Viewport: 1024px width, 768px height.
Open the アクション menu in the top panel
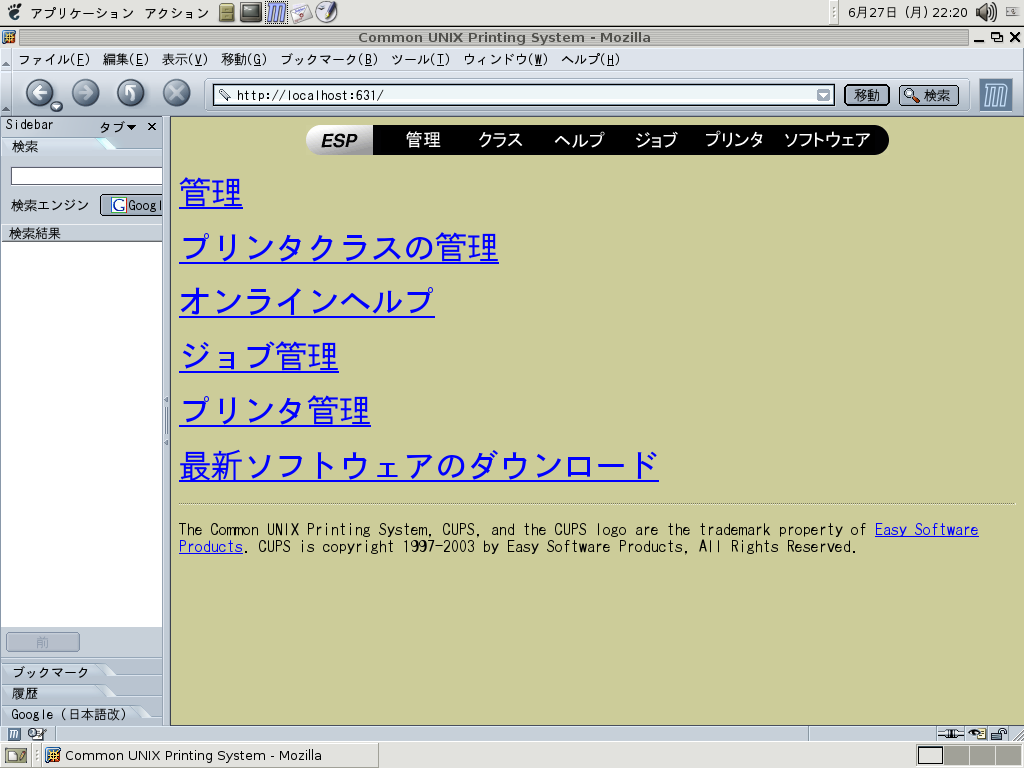click(176, 12)
